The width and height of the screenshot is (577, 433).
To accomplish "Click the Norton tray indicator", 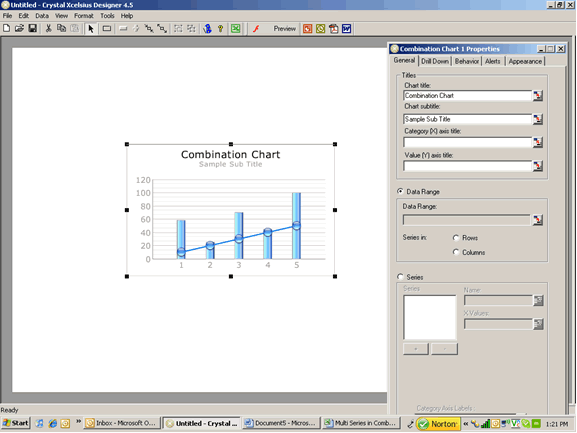I will pyautogui.click(x=438, y=424).
